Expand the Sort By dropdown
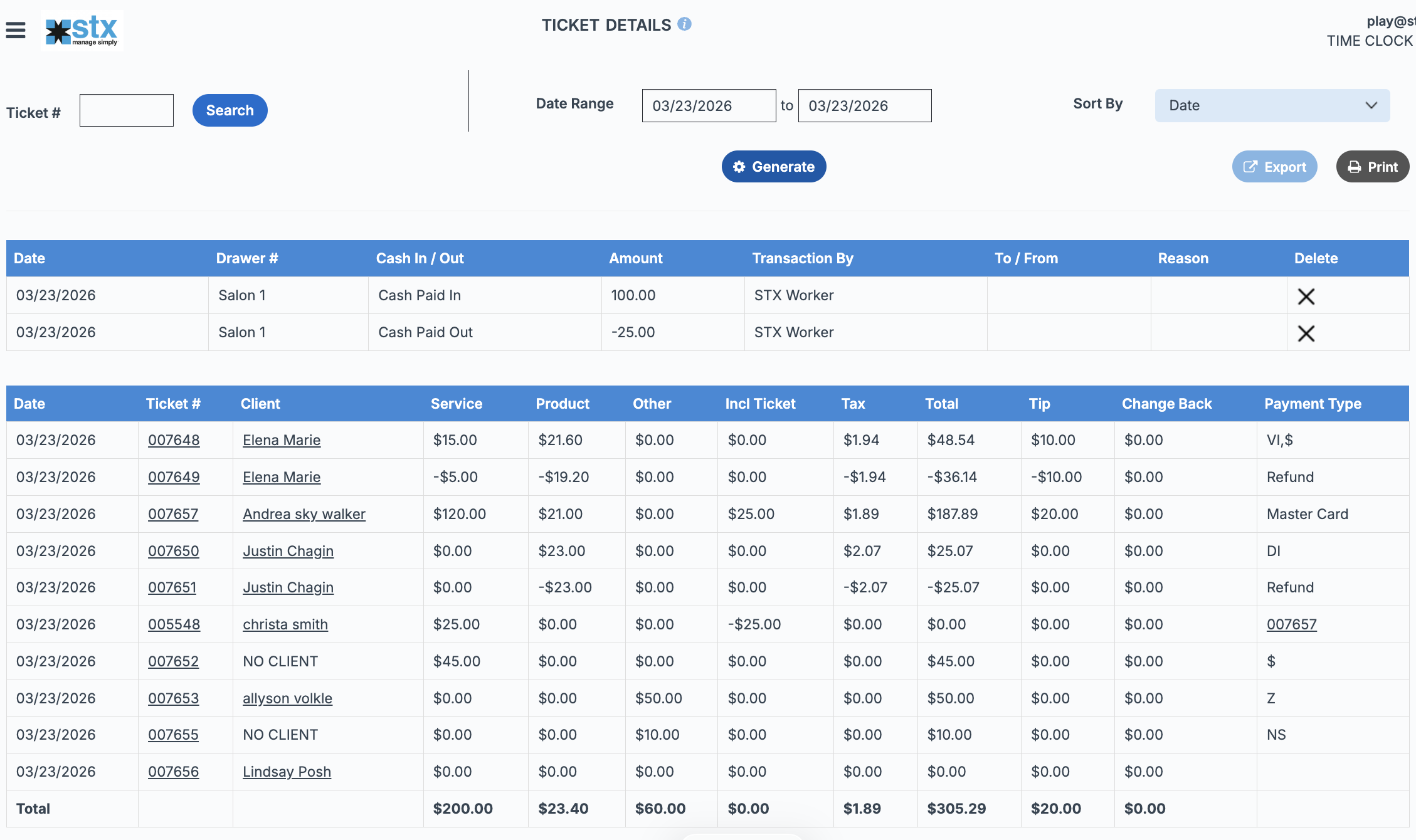The height and width of the screenshot is (840, 1416). (x=1272, y=105)
